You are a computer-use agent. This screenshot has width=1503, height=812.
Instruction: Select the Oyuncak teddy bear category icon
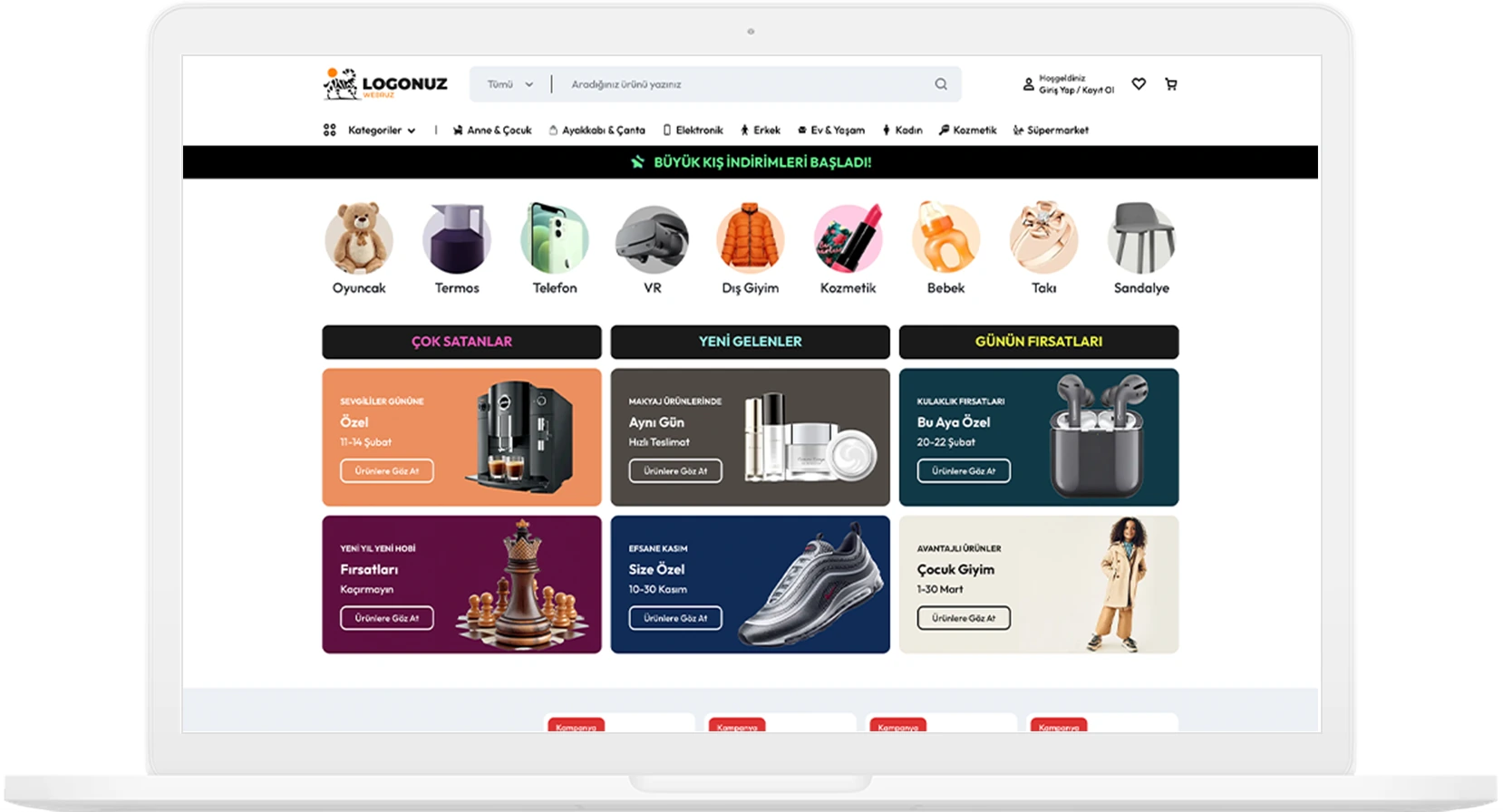(359, 238)
